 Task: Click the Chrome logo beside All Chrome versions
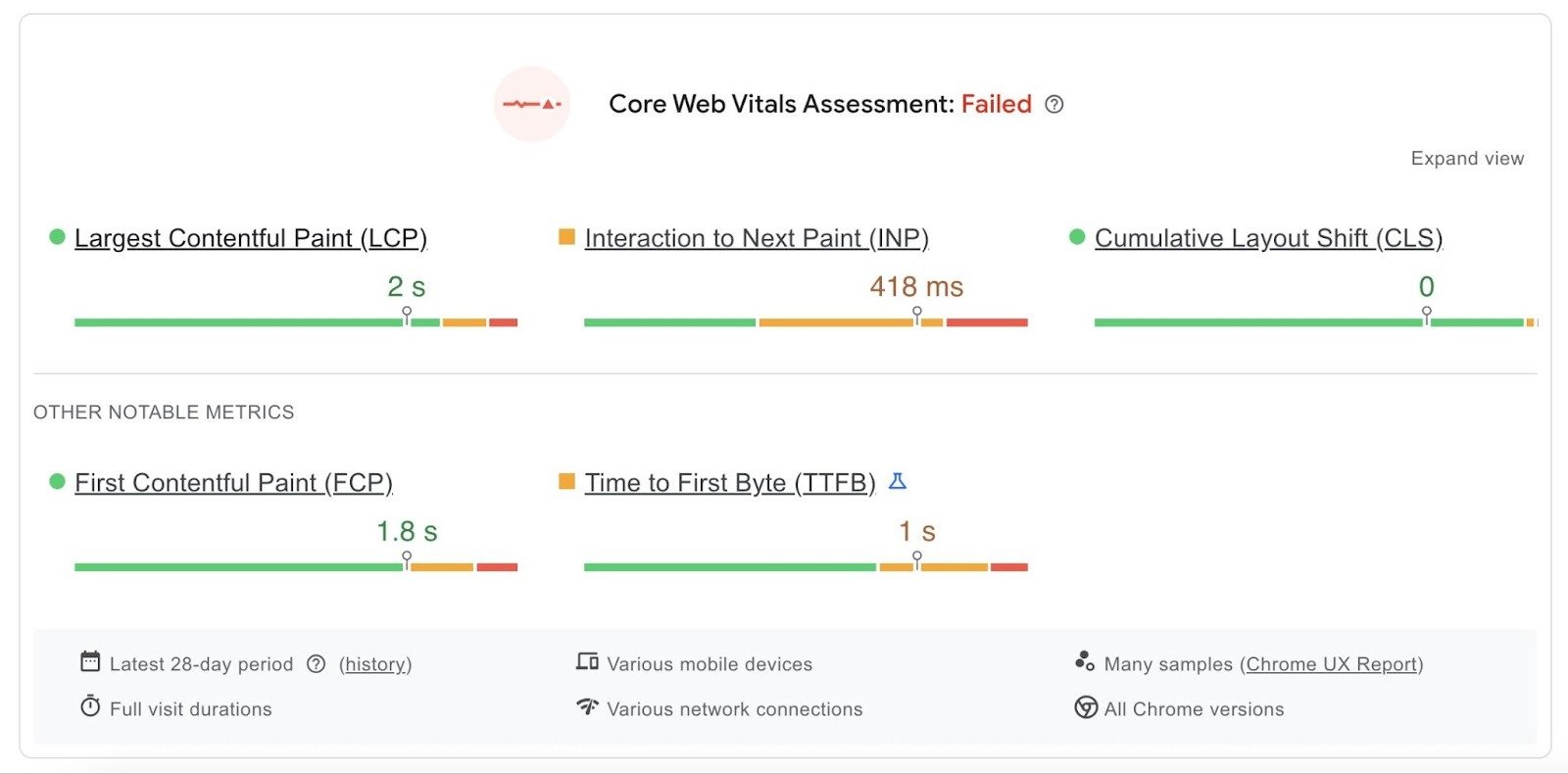coord(1086,707)
